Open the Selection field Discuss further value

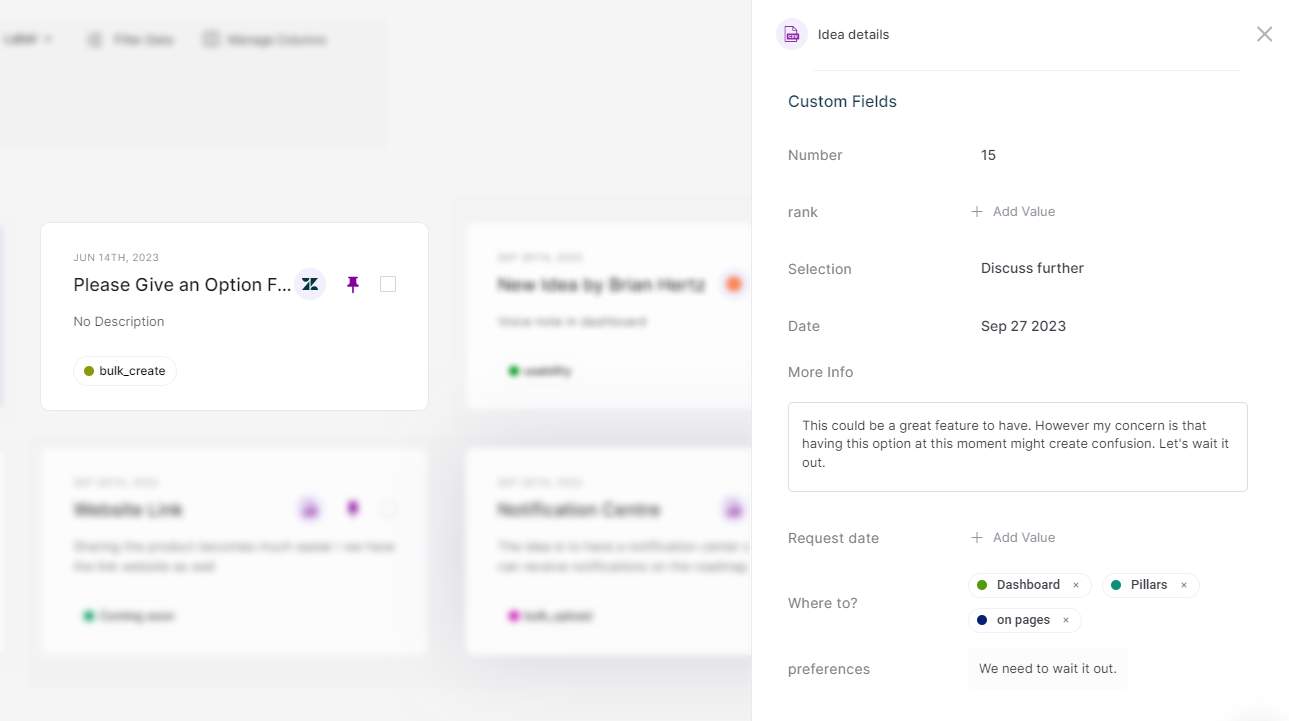pos(1032,268)
